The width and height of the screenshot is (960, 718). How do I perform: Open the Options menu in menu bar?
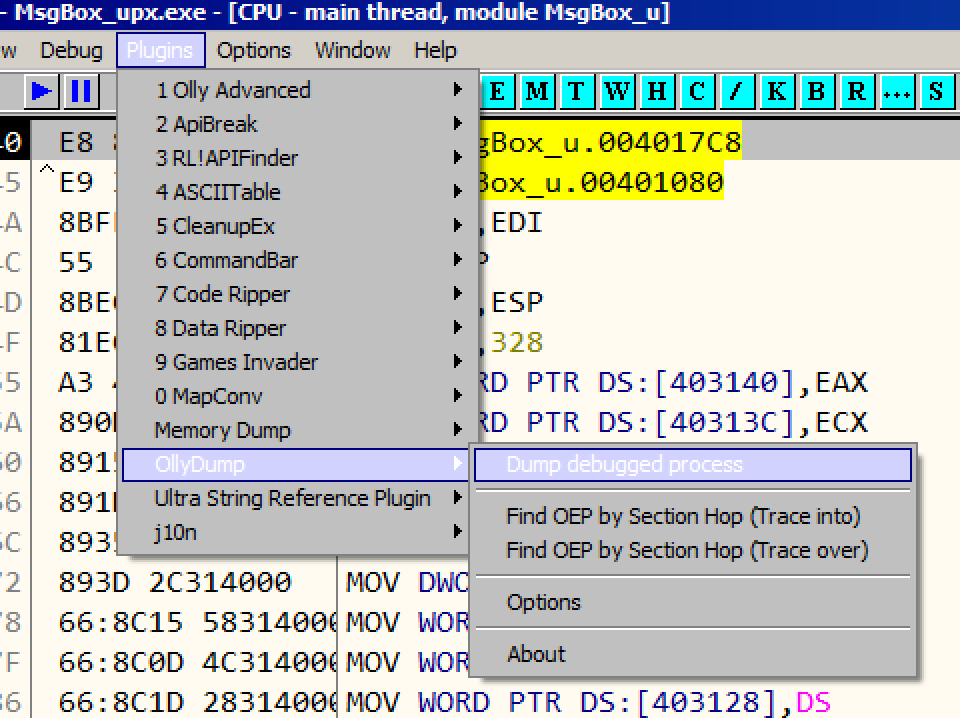click(x=253, y=50)
